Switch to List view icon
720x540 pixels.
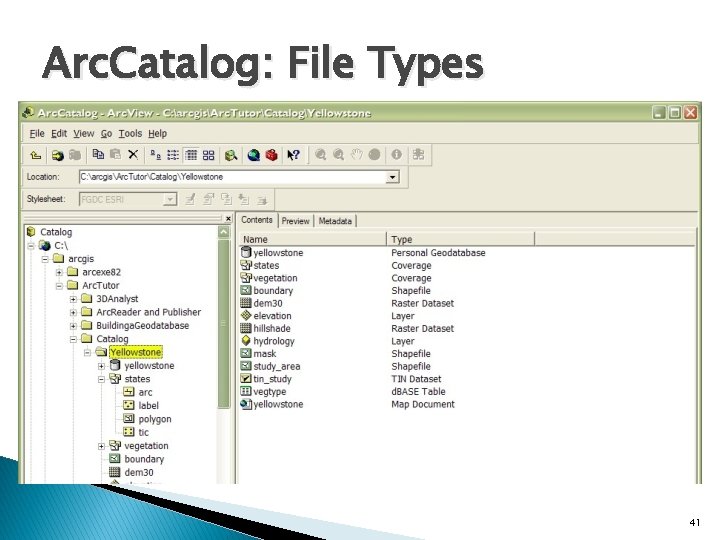(173, 155)
